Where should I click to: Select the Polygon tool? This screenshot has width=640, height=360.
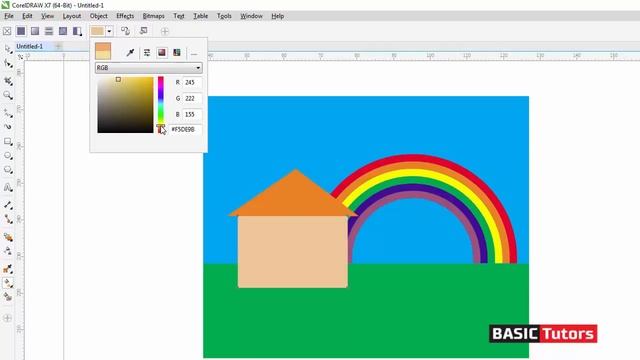pyautogui.click(x=8, y=170)
